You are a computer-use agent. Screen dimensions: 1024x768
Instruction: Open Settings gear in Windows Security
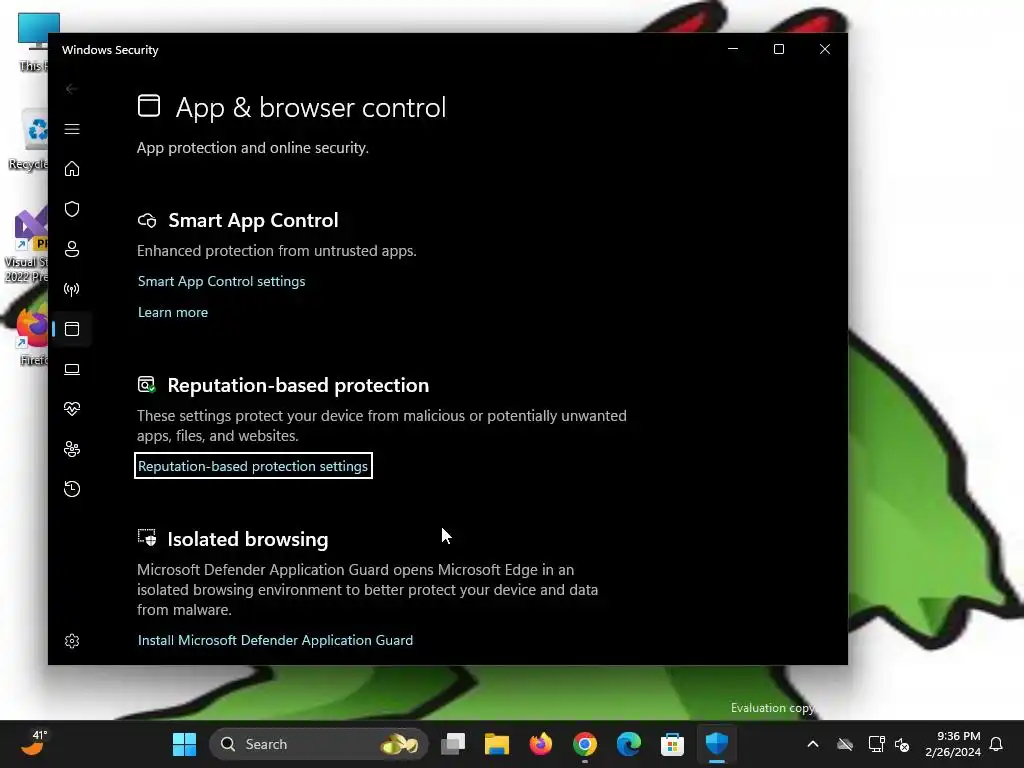click(72, 641)
